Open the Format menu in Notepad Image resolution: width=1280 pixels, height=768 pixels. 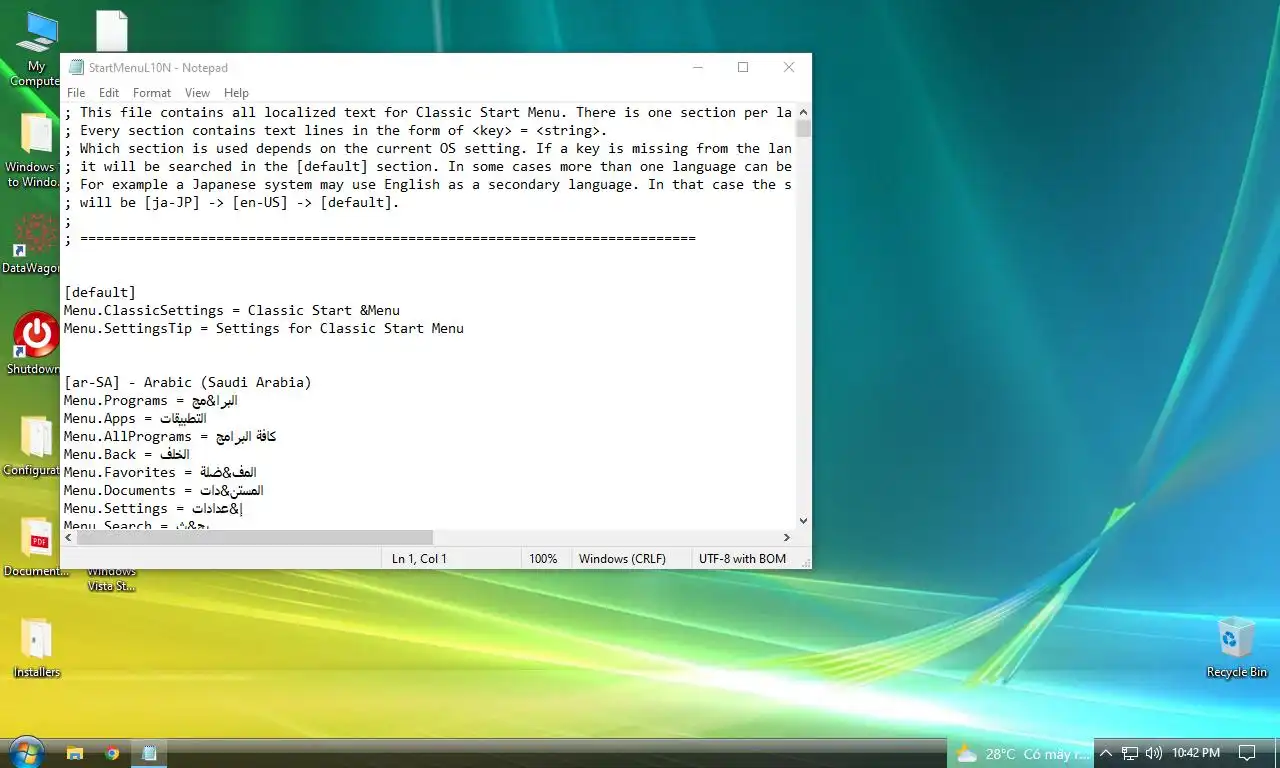(152, 93)
